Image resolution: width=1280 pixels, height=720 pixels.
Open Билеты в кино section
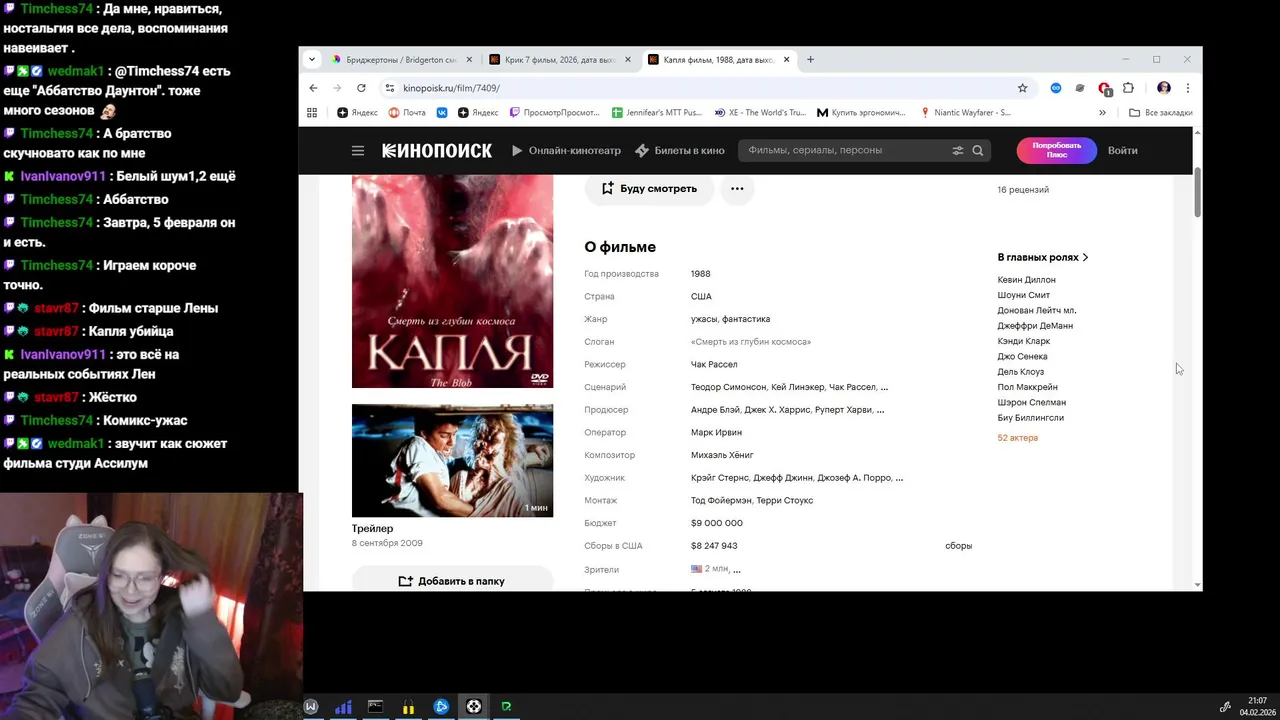point(680,150)
